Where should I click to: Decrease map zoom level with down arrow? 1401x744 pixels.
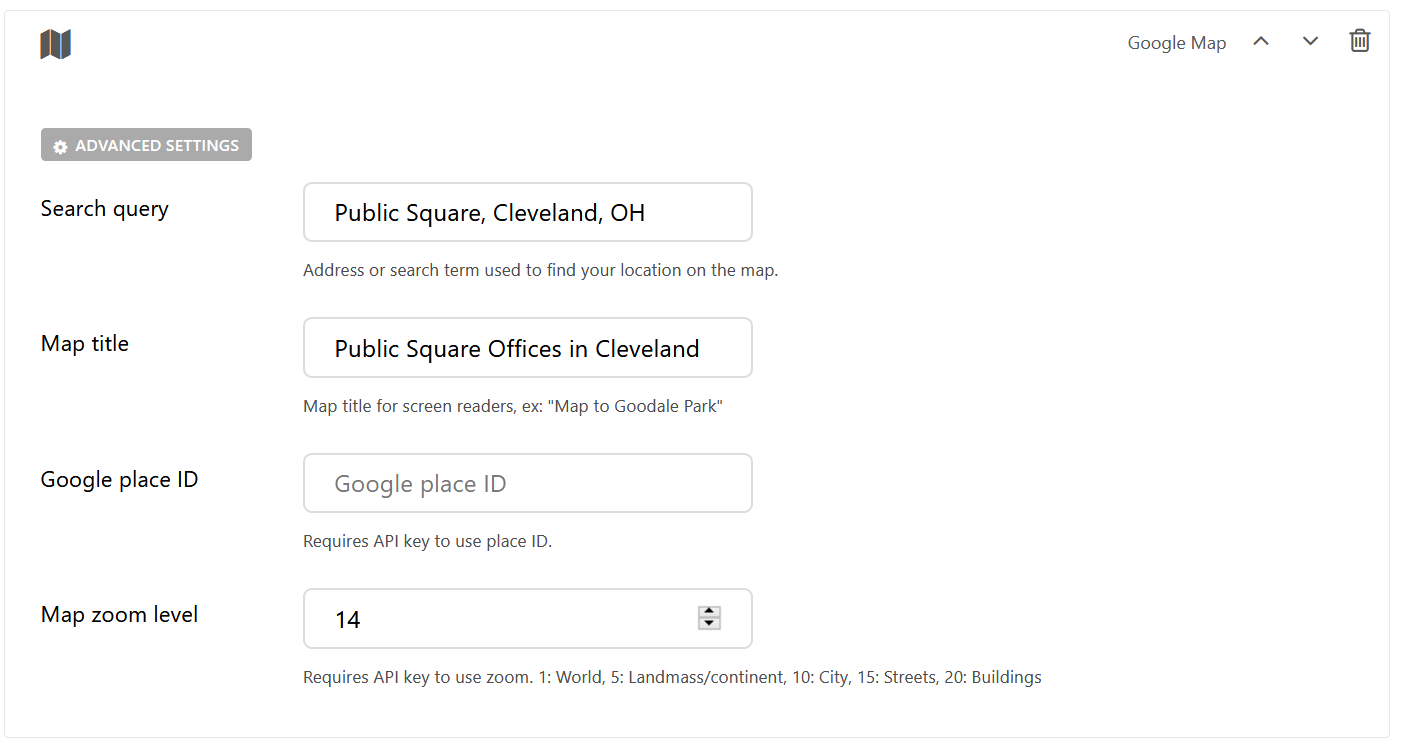[709, 624]
